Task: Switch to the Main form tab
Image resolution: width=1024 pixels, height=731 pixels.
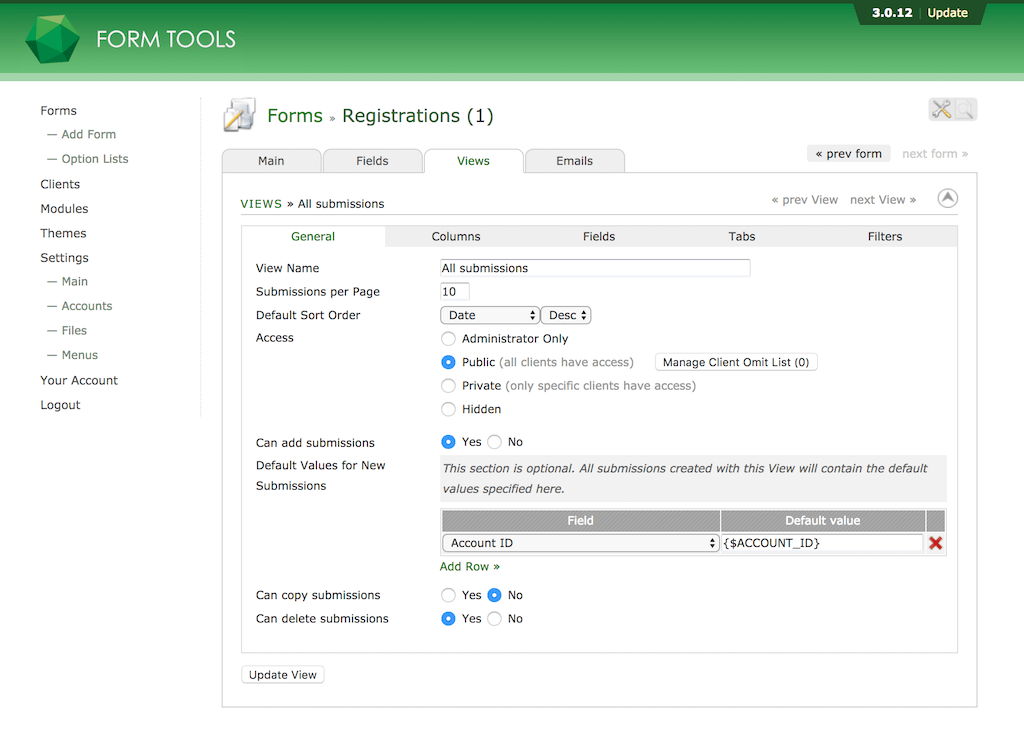Action: click(271, 161)
